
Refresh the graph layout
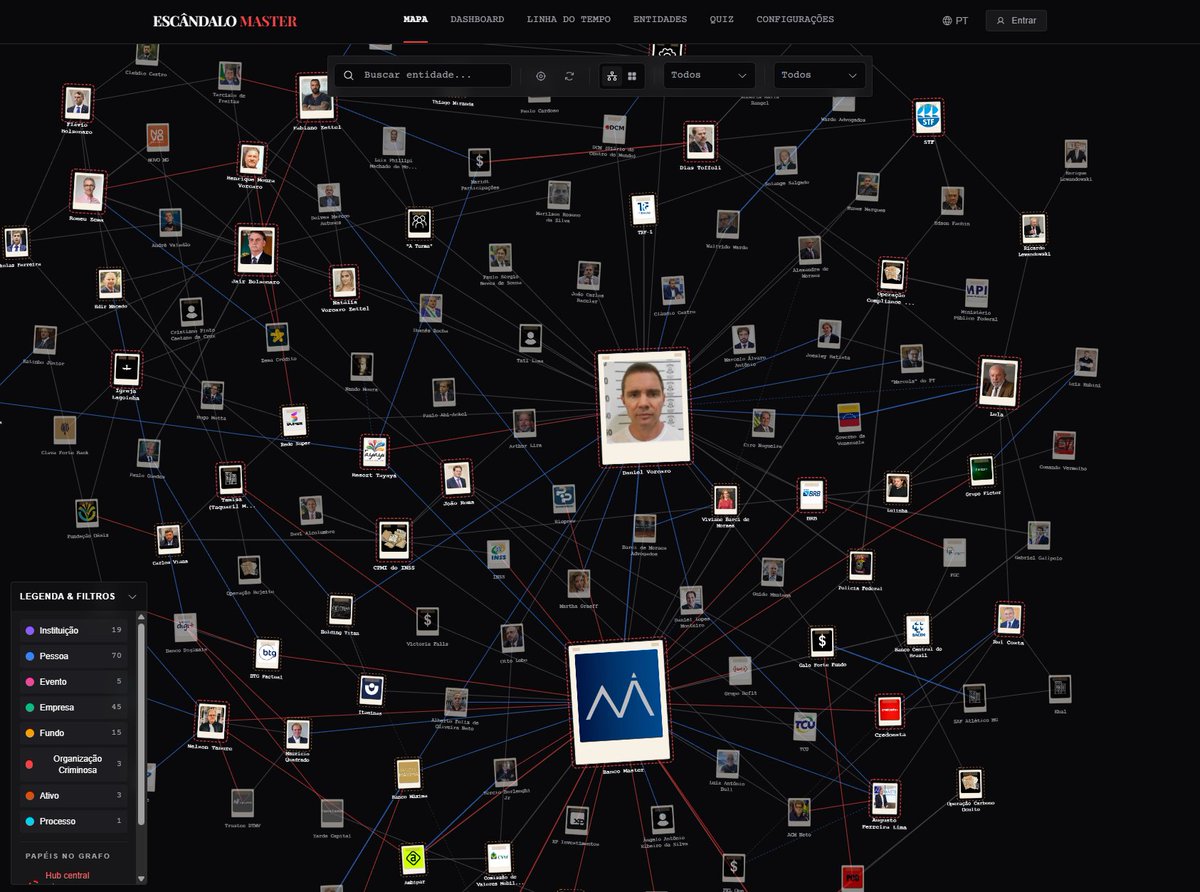pyautogui.click(x=569, y=76)
